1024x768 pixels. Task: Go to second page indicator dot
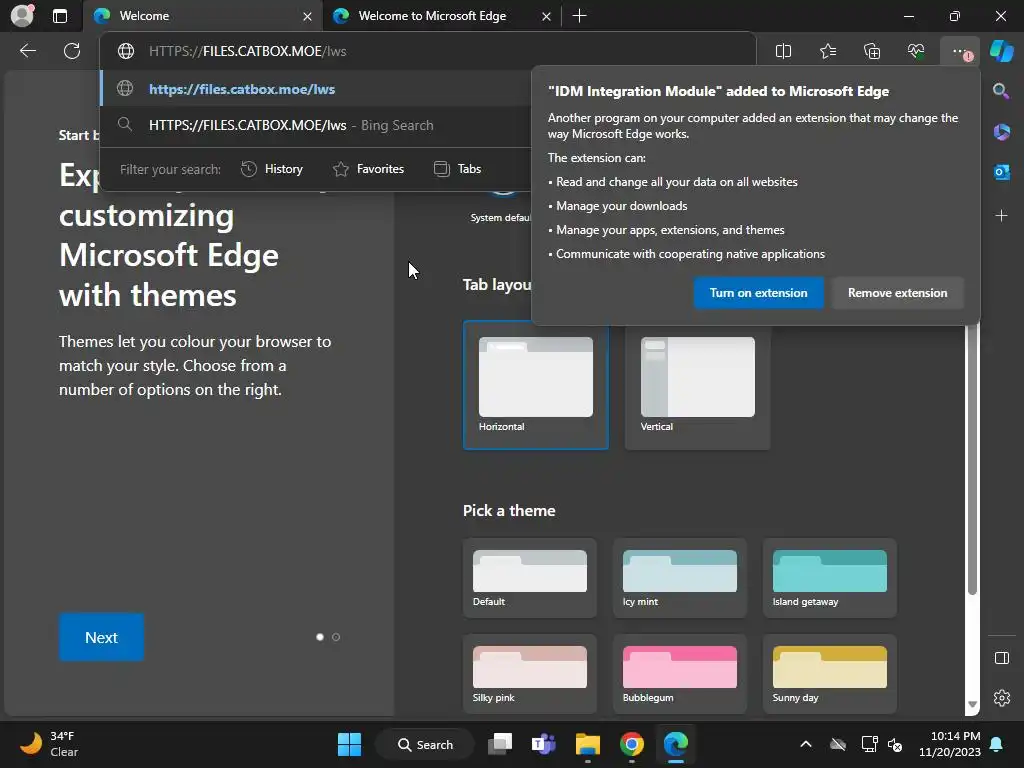[x=336, y=637]
